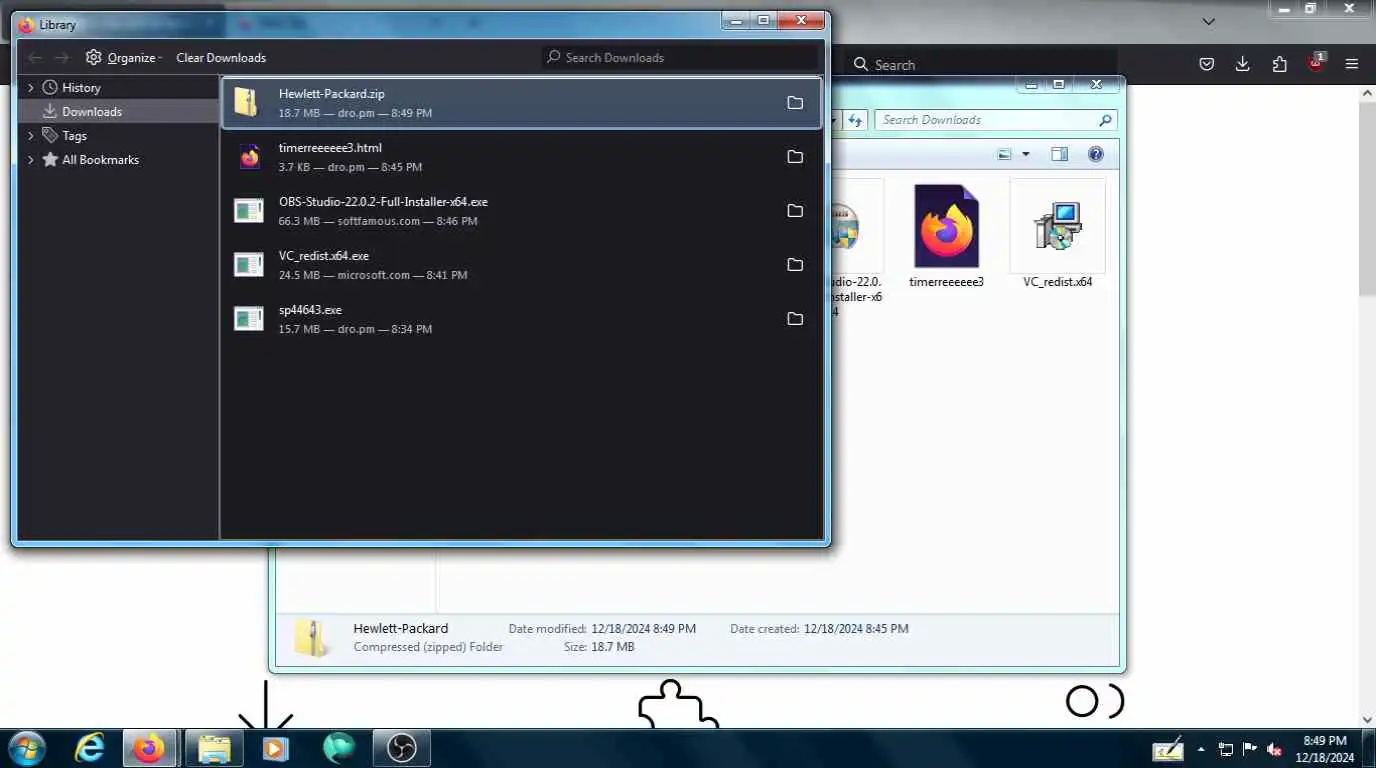
Task: Open Firefox extensions puzzle icon
Action: 1279,64
